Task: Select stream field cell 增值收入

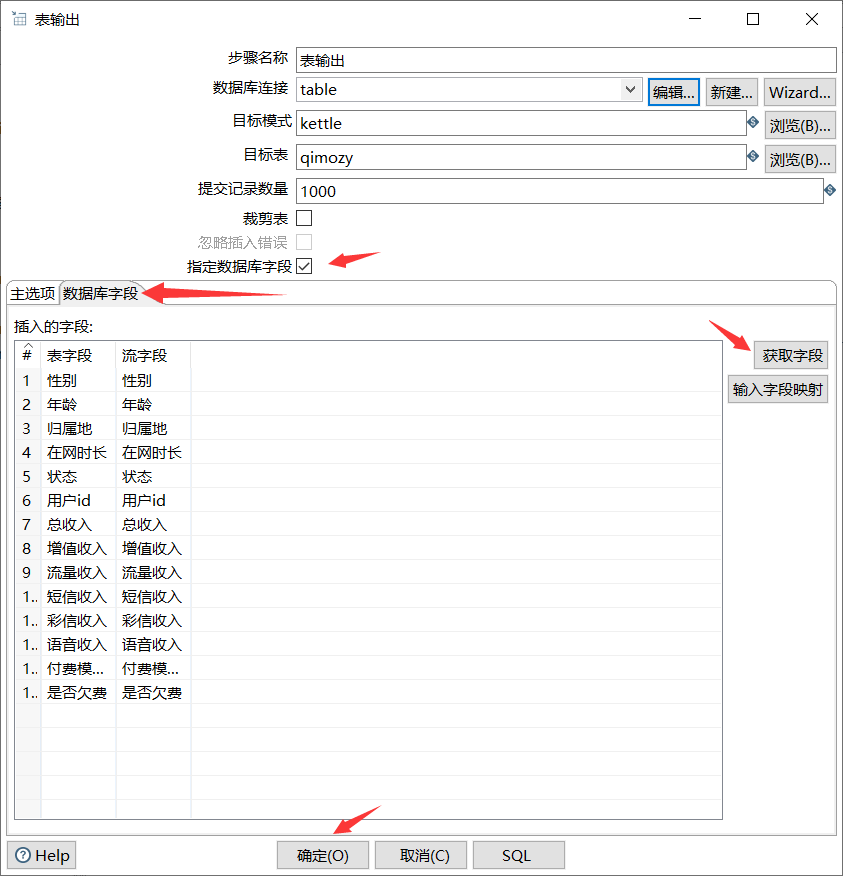Action: click(153, 549)
